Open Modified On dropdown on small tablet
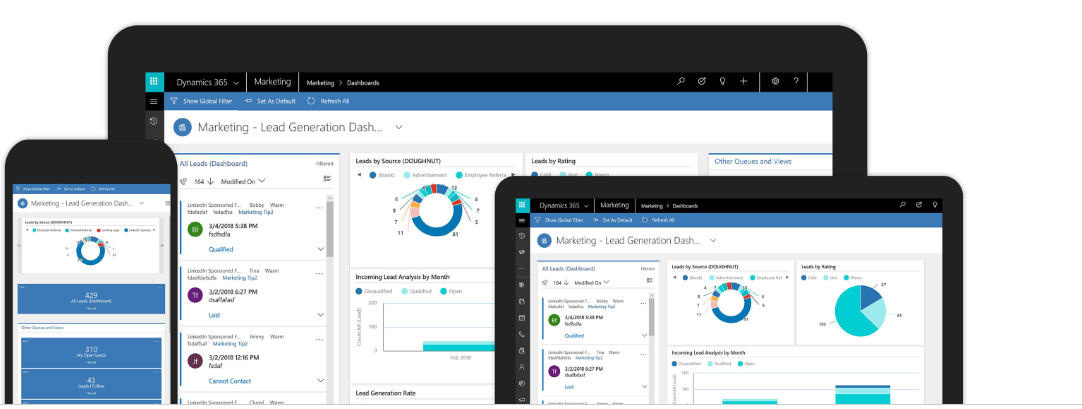 coord(592,283)
